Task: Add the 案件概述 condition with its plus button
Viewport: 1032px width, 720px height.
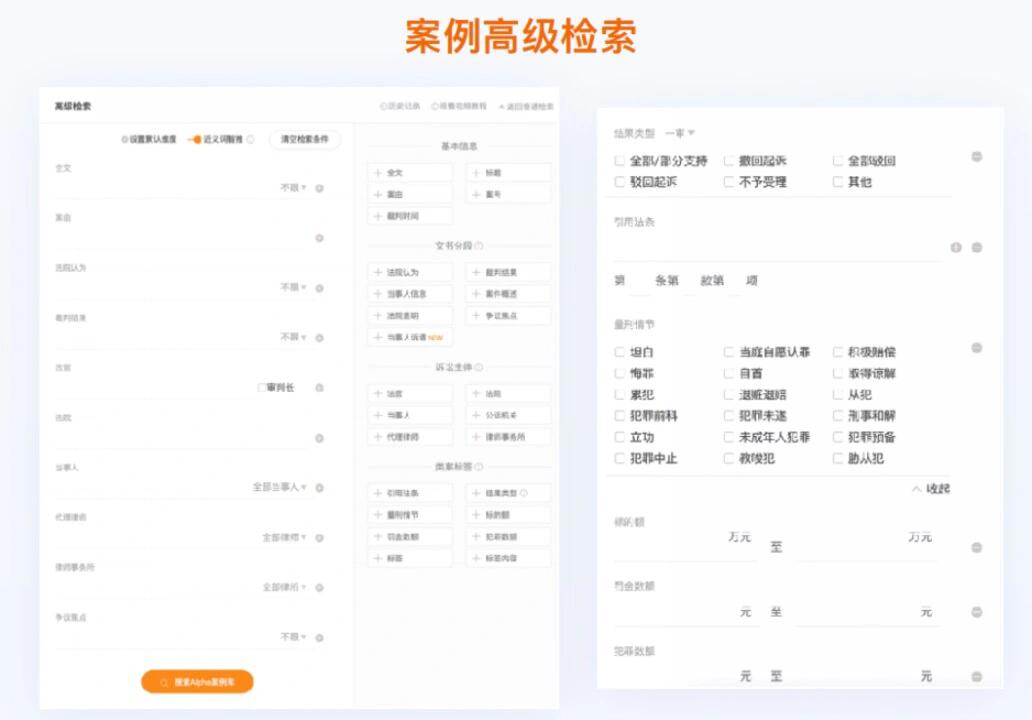Action: [x=508, y=294]
